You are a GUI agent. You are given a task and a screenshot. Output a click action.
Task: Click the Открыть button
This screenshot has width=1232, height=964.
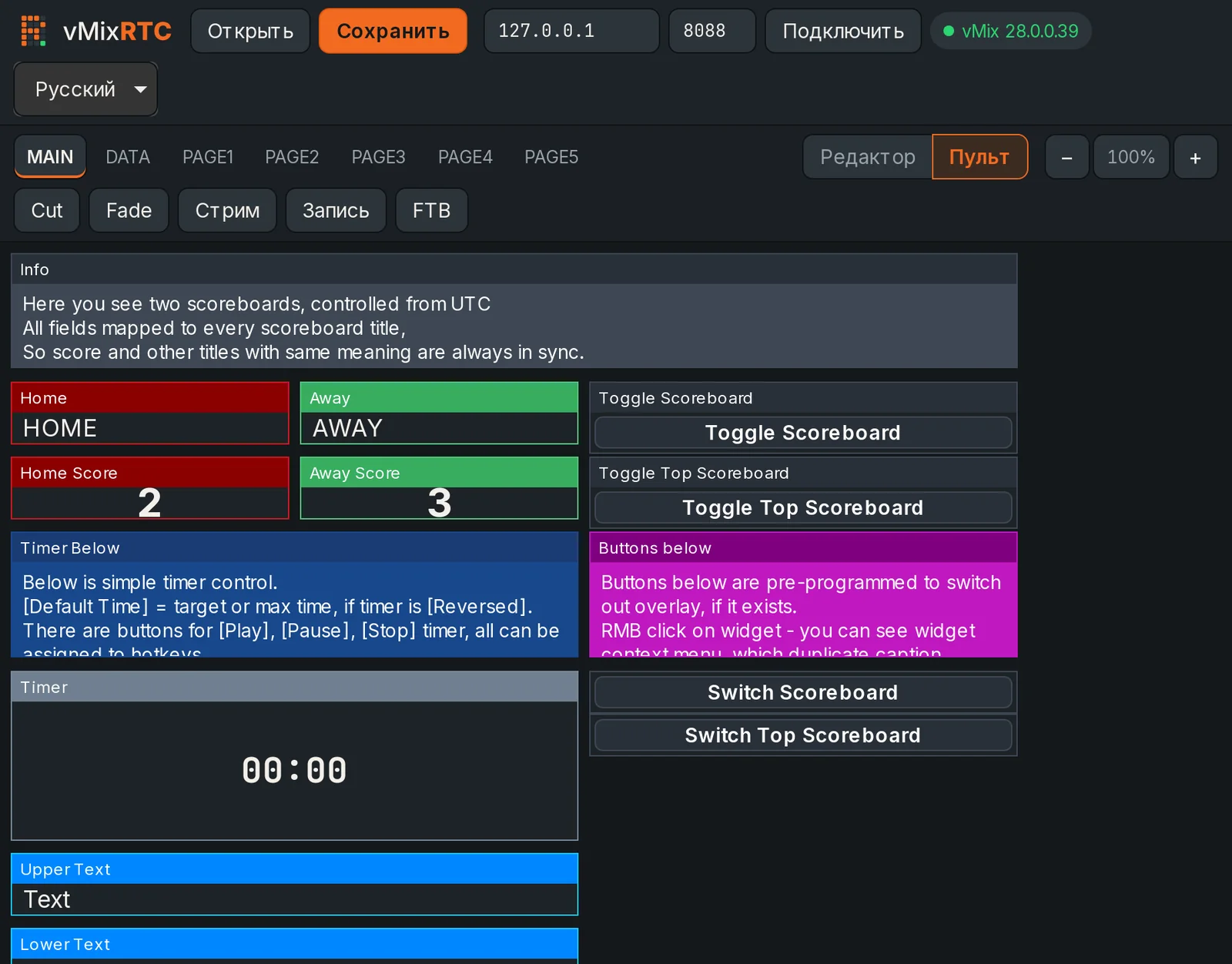[x=250, y=31]
